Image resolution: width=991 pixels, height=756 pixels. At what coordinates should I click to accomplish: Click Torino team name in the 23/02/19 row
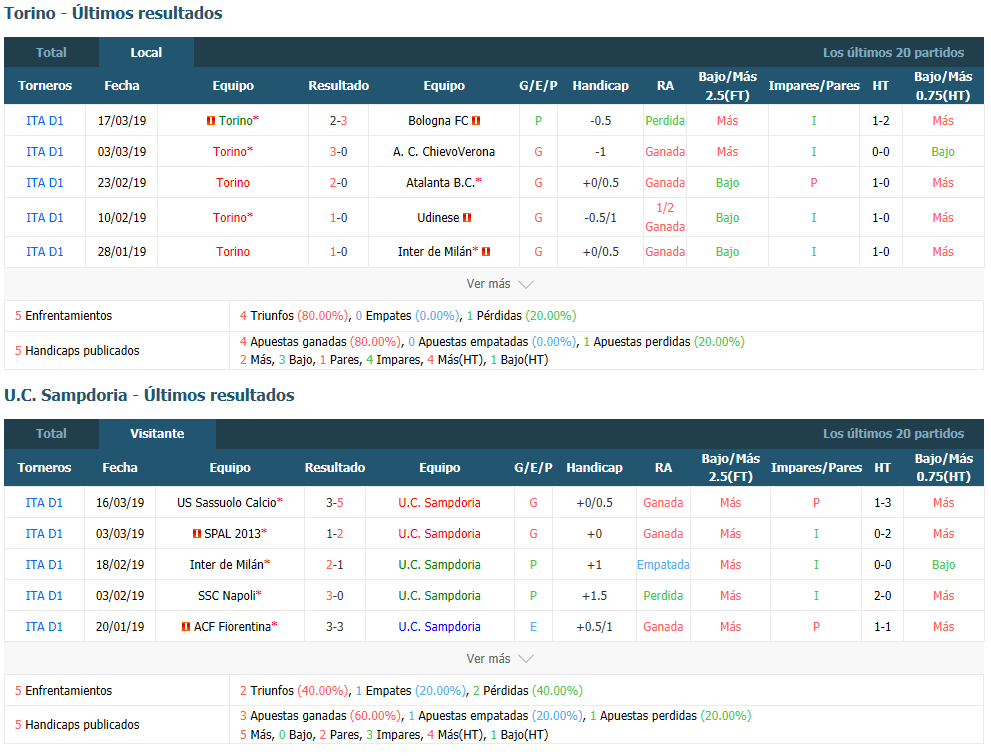(233, 183)
